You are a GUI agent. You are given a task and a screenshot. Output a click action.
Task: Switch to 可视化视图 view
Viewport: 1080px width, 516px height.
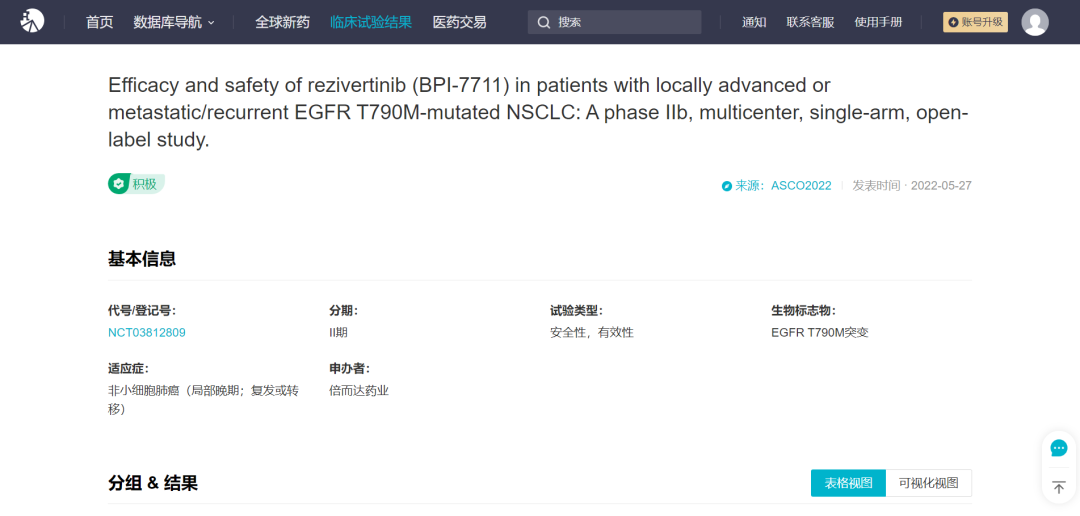coord(928,483)
